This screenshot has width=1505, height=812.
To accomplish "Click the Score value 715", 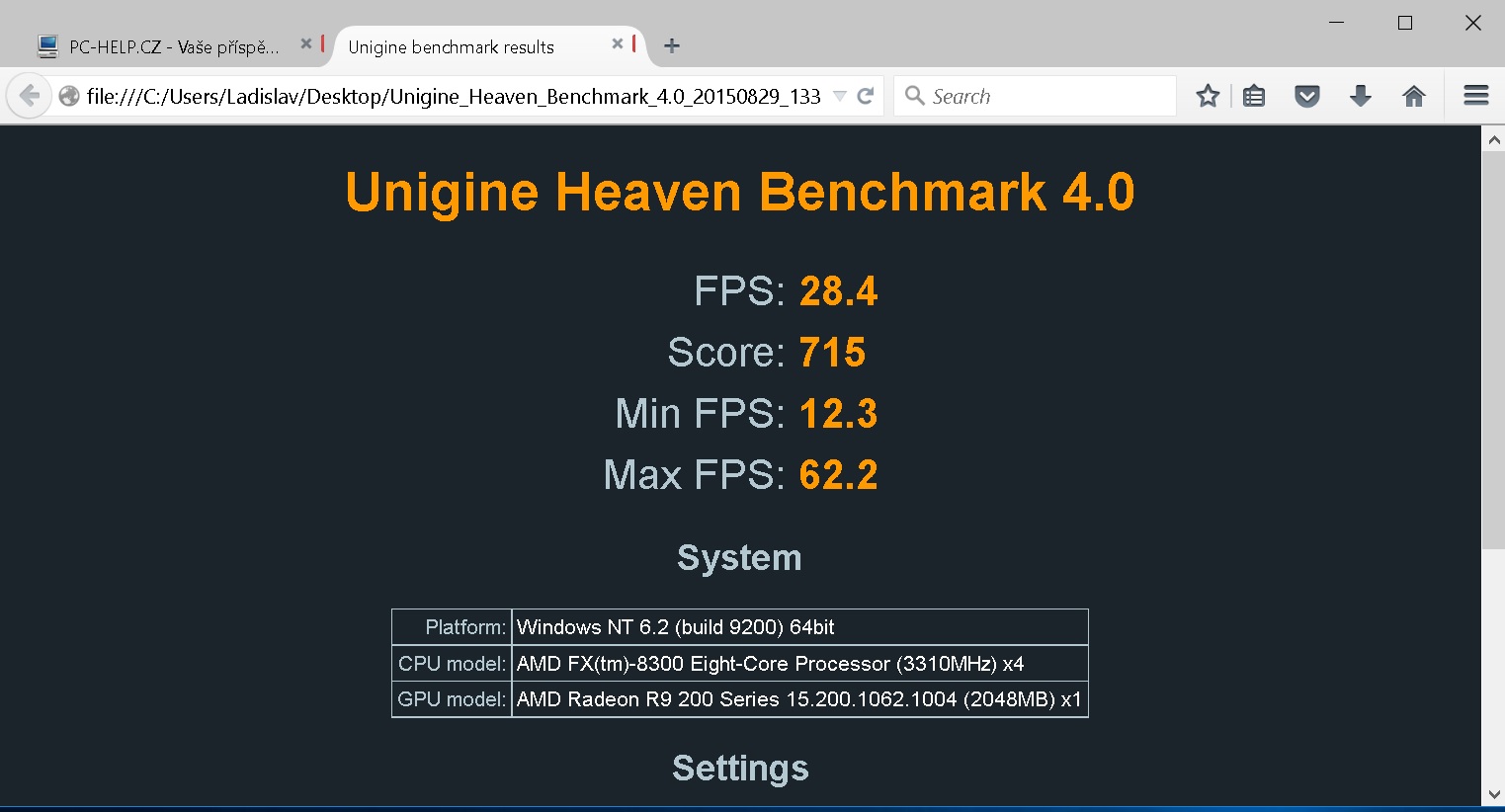I will click(x=833, y=353).
